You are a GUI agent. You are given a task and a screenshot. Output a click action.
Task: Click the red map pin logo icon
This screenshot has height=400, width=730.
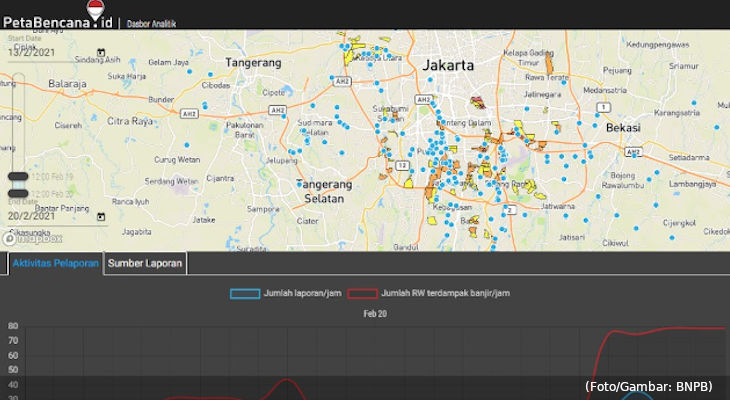click(x=96, y=9)
